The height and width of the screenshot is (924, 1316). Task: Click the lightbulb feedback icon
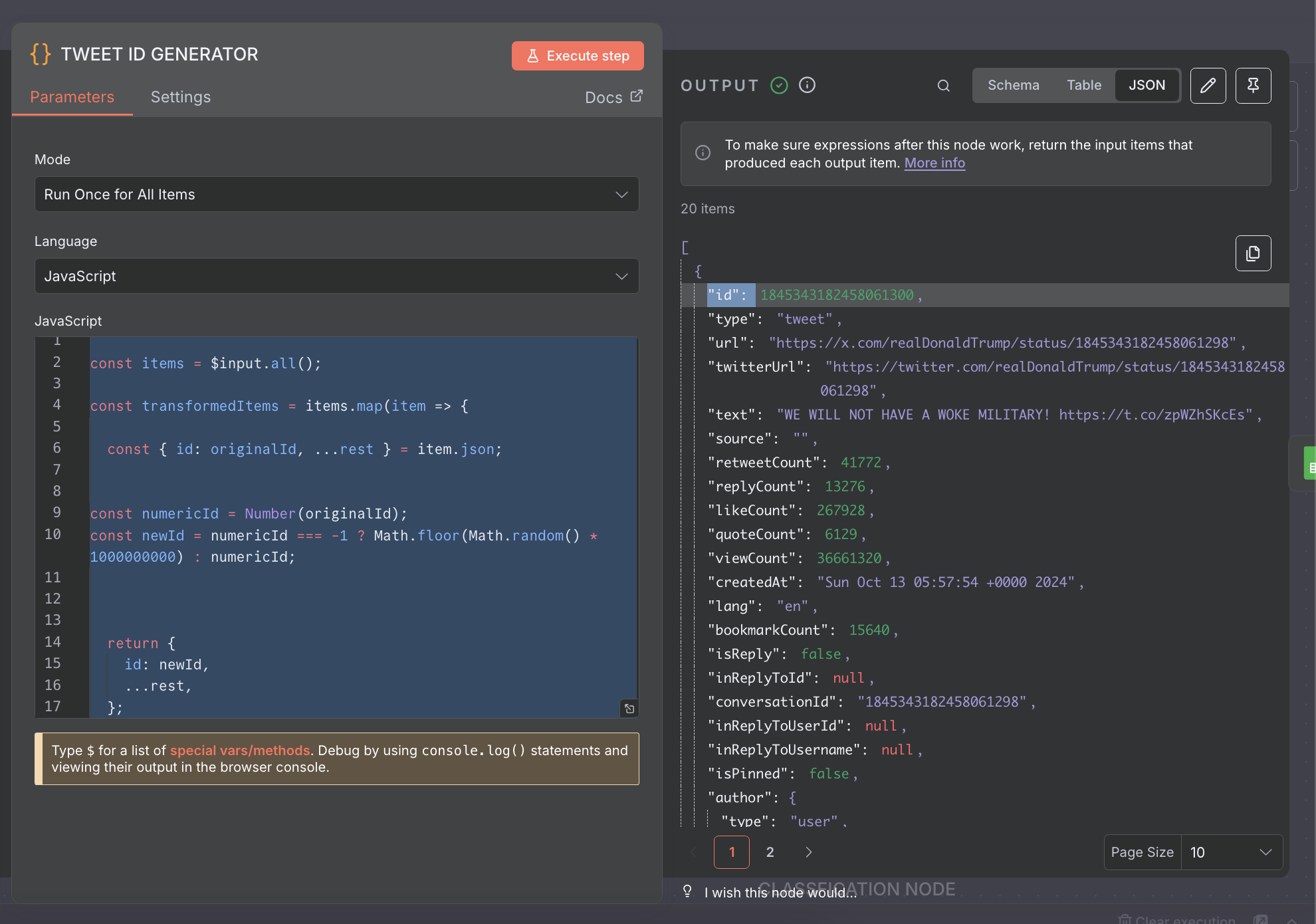point(687,891)
